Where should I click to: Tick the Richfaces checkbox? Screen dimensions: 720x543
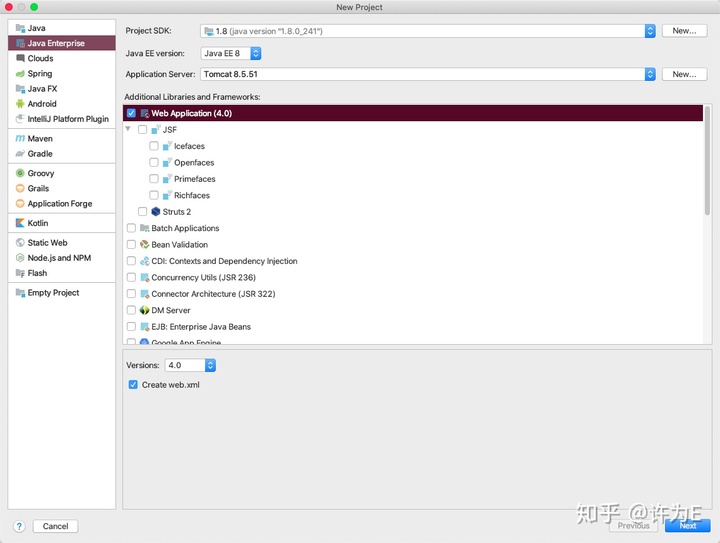tap(154, 196)
